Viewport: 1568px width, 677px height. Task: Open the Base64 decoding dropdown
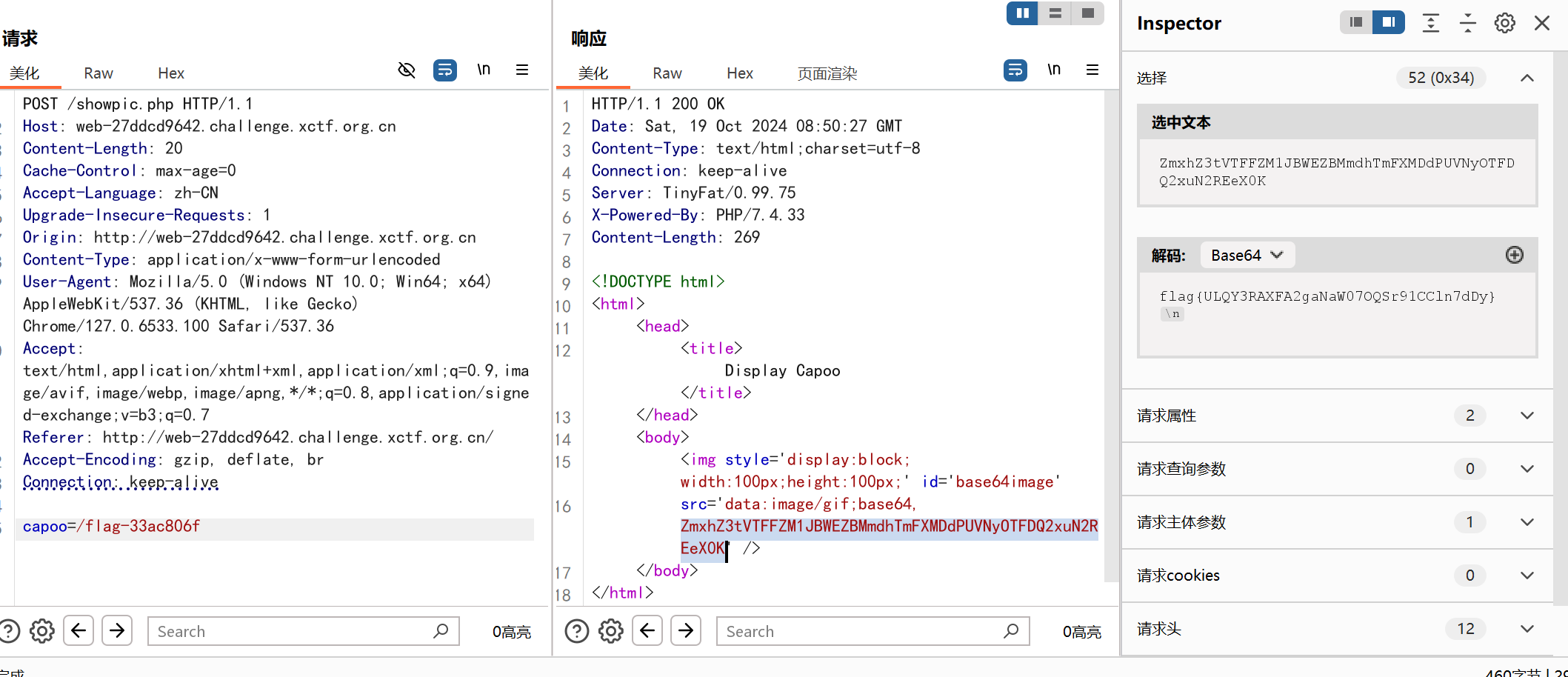tap(1247, 256)
